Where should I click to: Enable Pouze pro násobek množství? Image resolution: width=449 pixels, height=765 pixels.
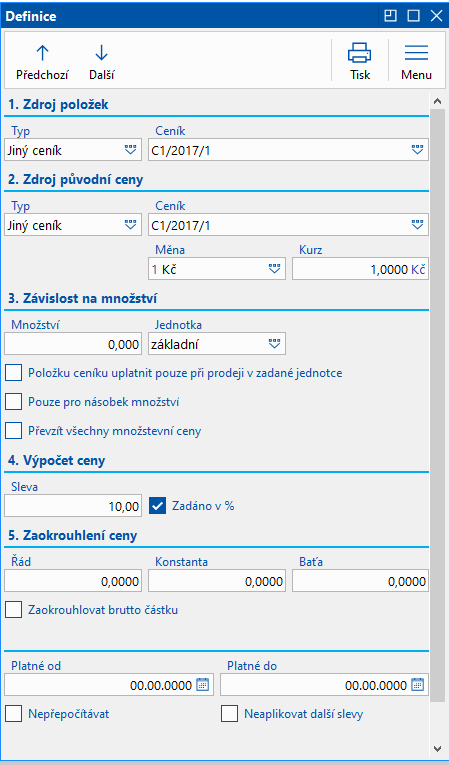pyautogui.click(x=14, y=402)
